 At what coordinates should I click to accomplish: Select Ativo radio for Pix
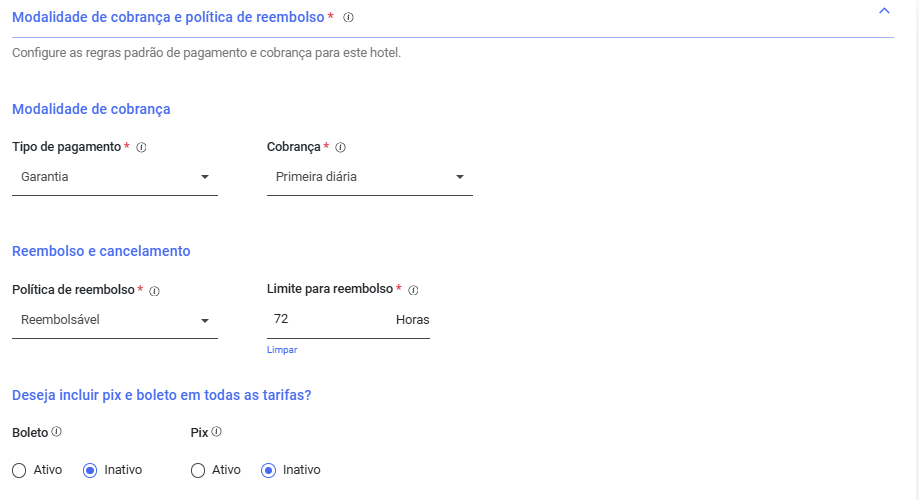pos(198,470)
